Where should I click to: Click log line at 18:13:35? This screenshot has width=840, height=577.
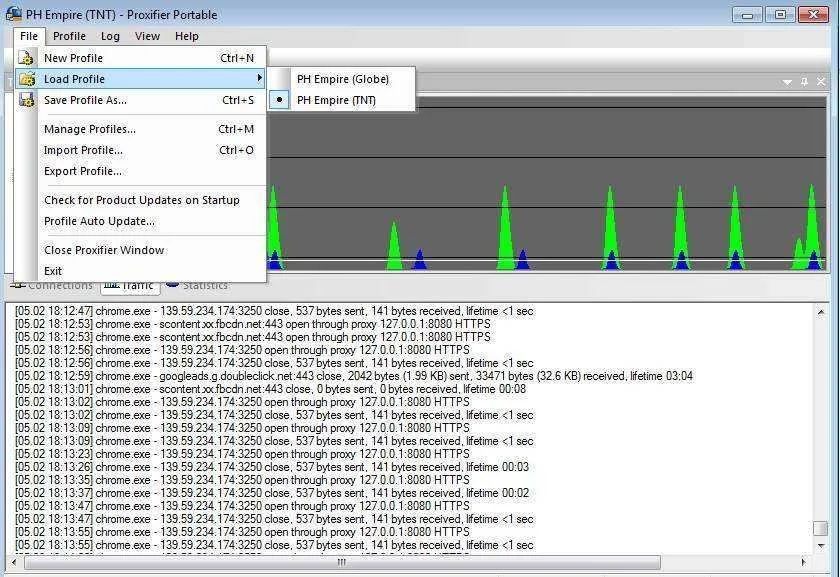(242, 480)
